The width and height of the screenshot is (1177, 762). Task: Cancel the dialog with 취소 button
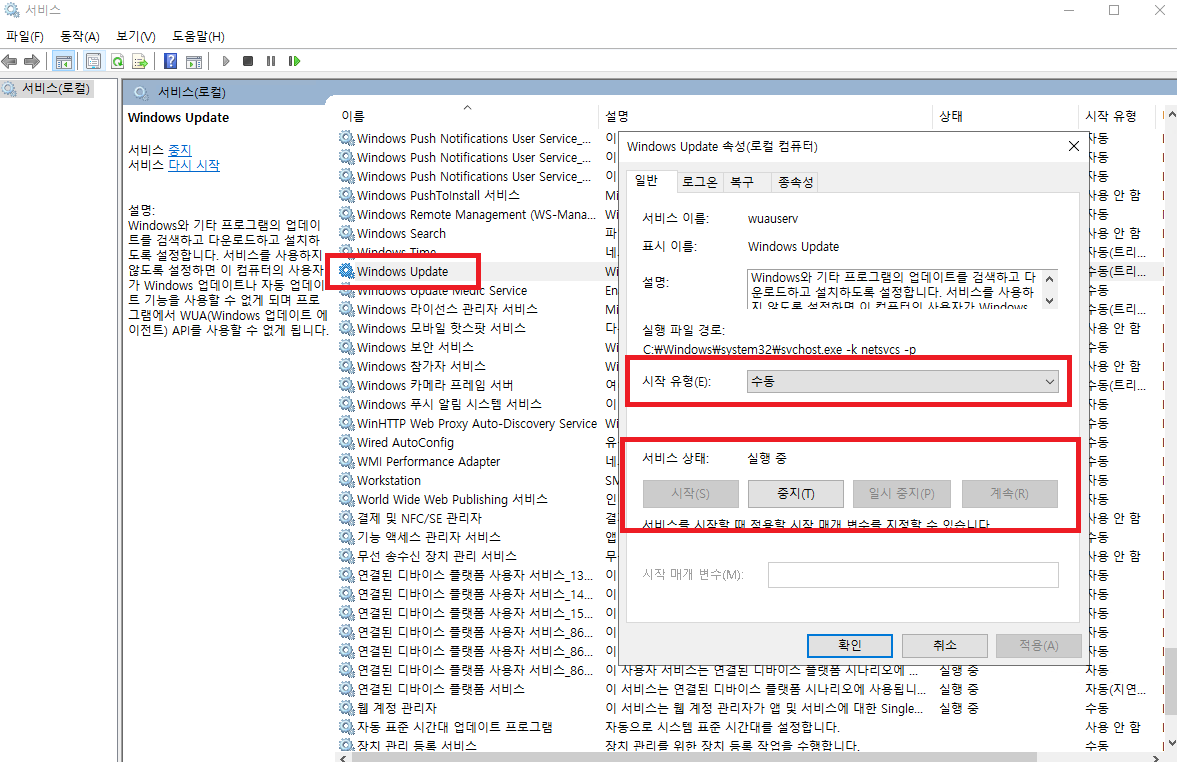[x=944, y=645]
